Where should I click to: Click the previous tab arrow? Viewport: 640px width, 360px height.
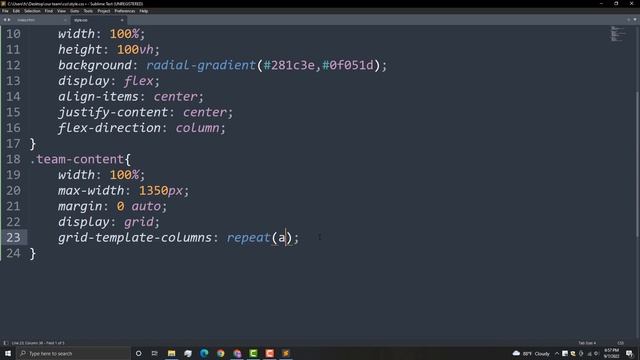coord(5,20)
